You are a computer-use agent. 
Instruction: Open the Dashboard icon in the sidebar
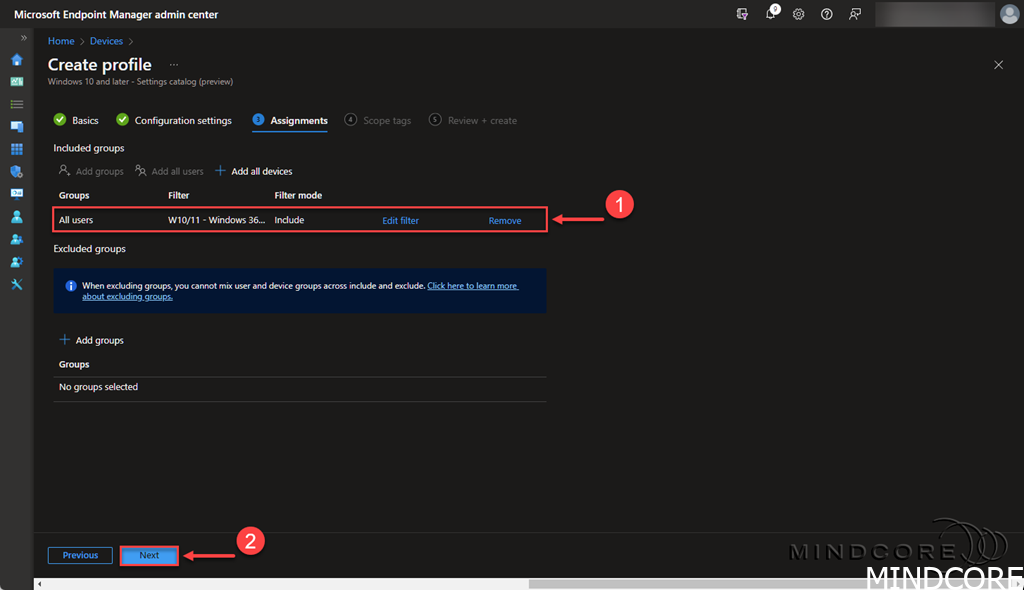pyautogui.click(x=17, y=82)
